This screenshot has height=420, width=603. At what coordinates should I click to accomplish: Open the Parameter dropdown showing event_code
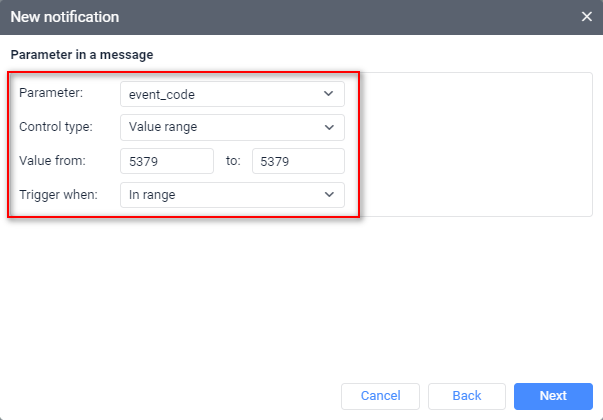tap(220, 94)
